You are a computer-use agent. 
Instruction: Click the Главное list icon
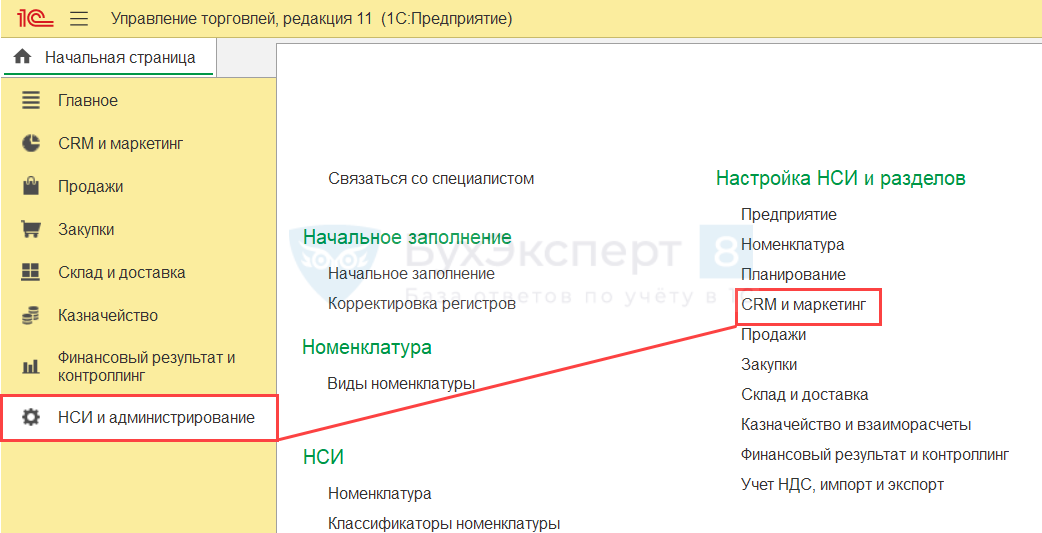[x=31, y=100]
